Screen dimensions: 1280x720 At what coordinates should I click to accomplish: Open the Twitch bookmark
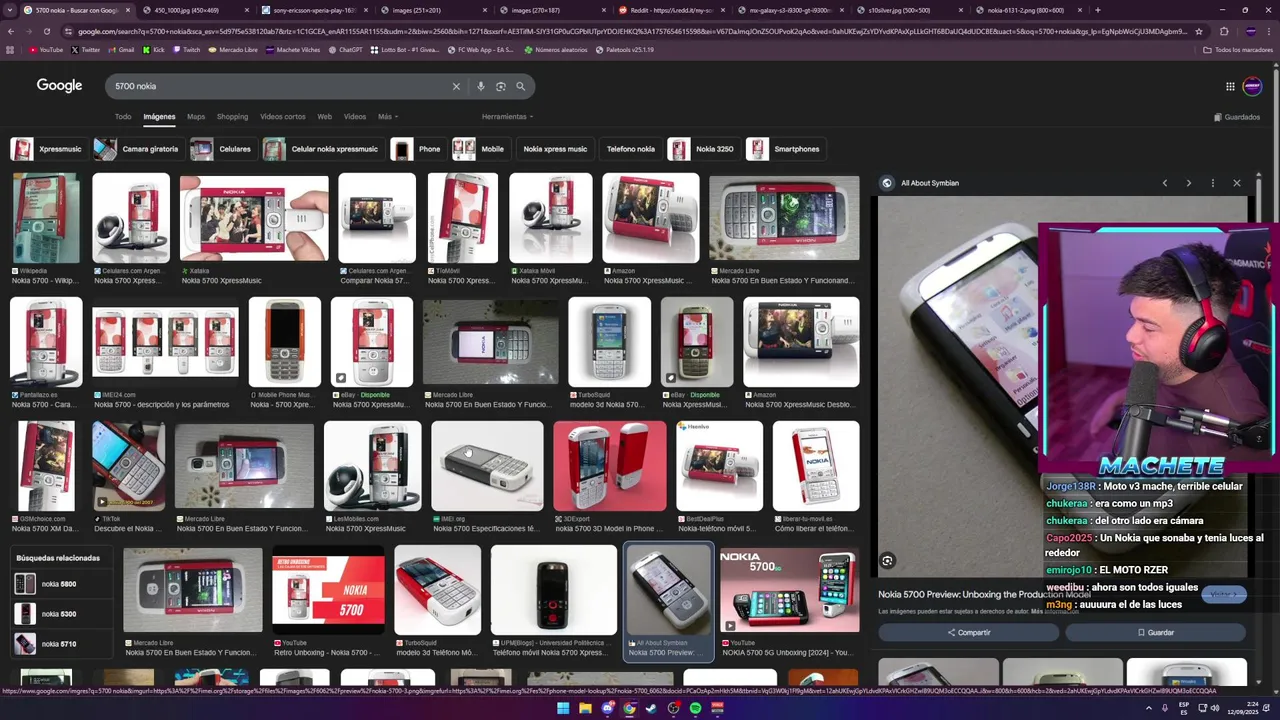(186, 49)
